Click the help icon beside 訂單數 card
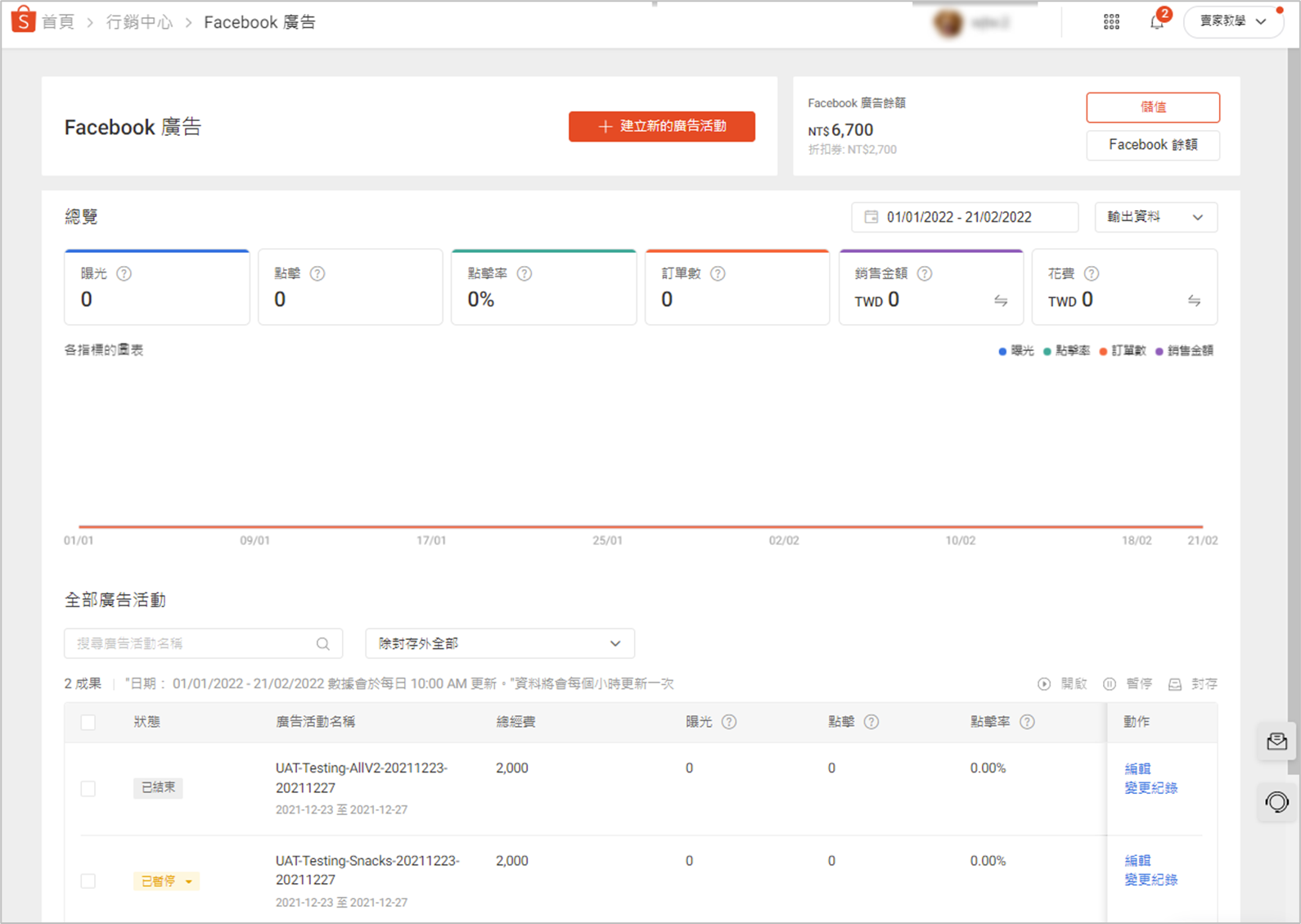 [718, 273]
